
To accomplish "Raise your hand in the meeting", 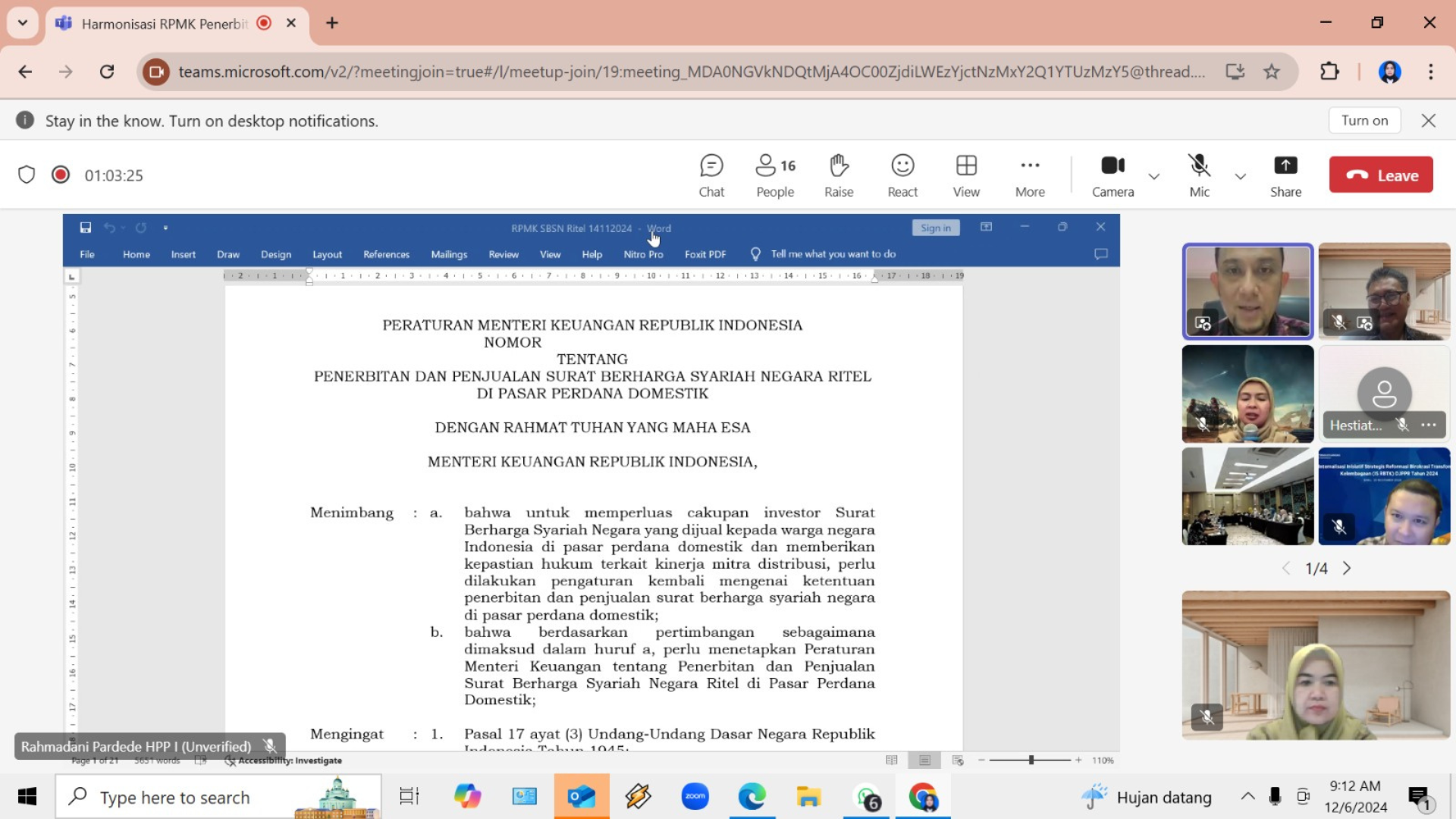I will coord(839,176).
